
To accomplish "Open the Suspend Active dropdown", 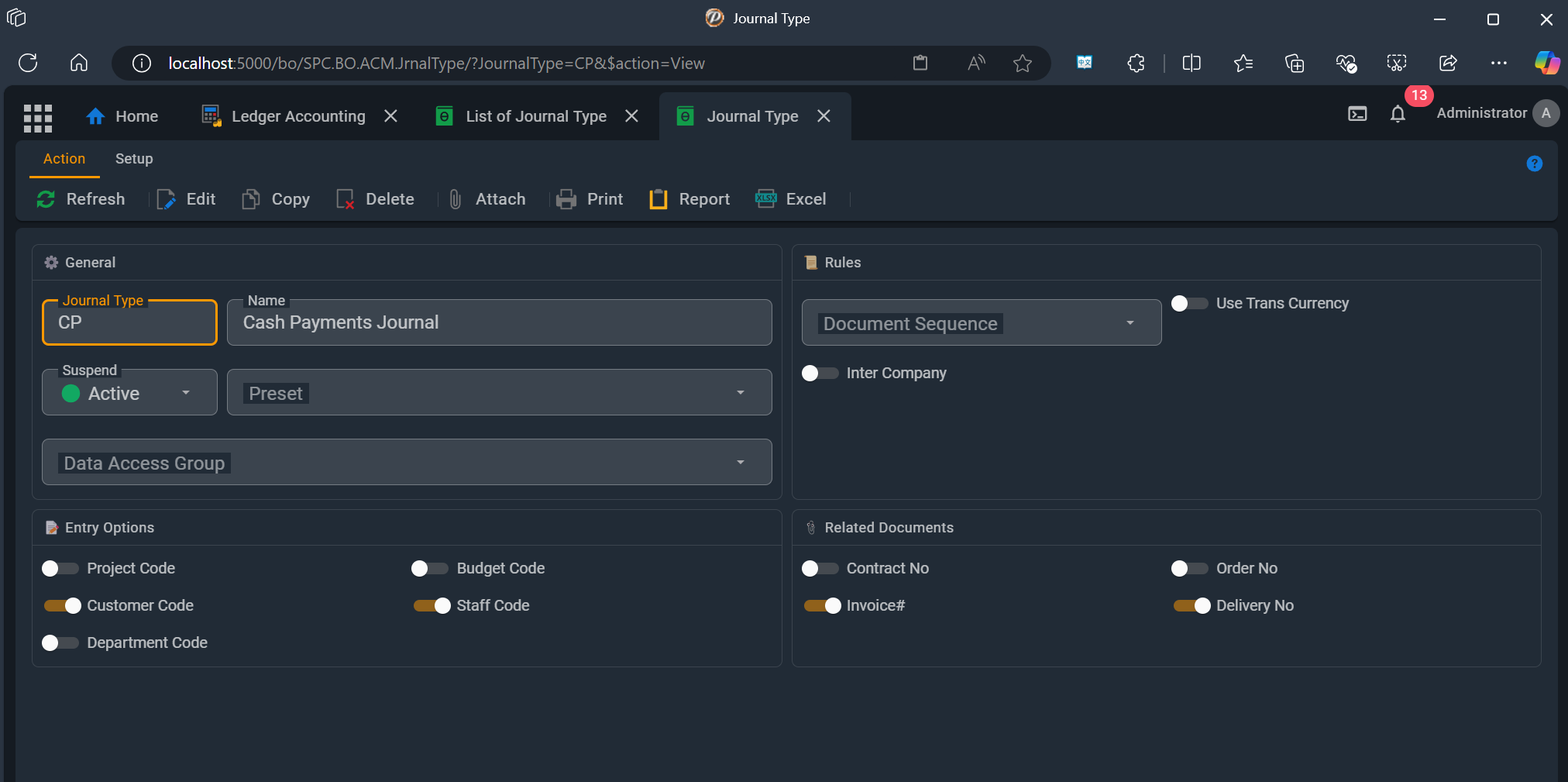I will pyautogui.click(x=129, y=392).
